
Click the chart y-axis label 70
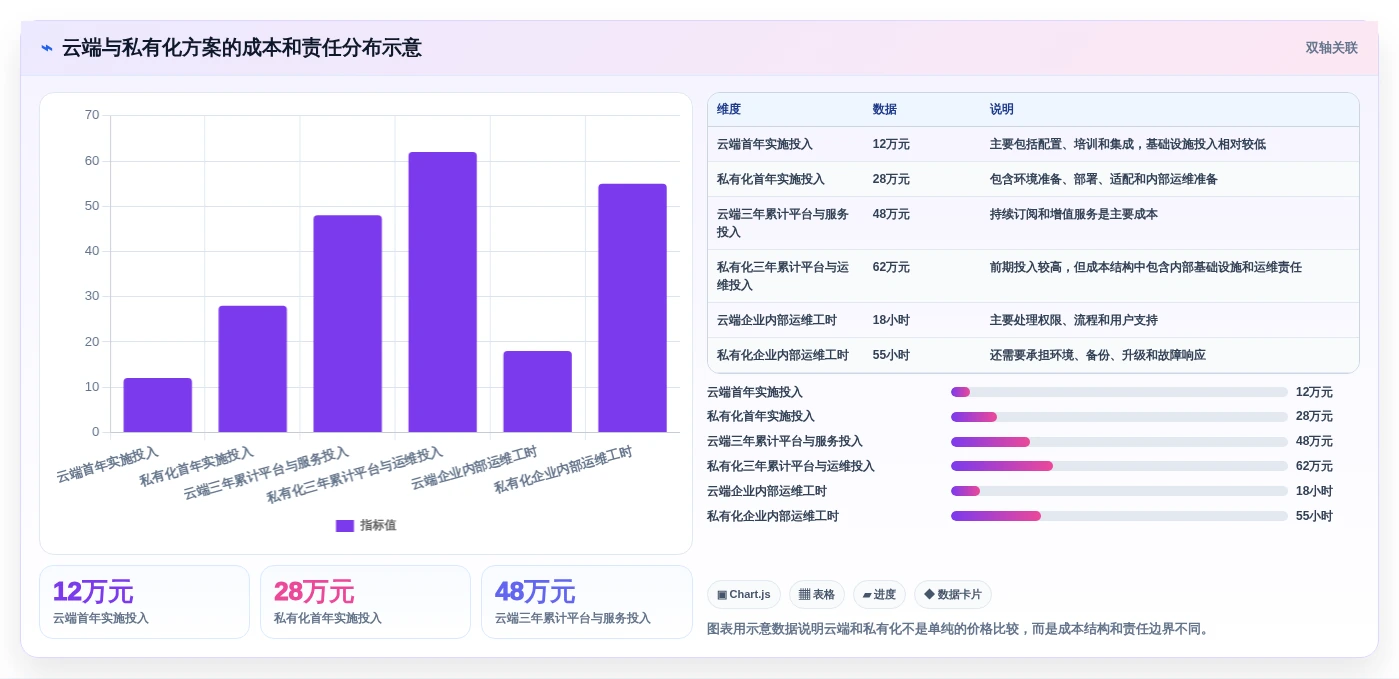pyautogui.click(x=92, y=115)
